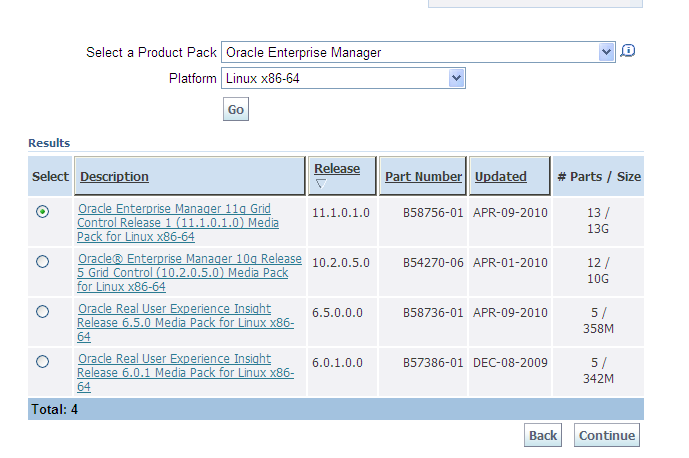Select Enterprise Manager 10g Release 5 radio

[42, 262]
